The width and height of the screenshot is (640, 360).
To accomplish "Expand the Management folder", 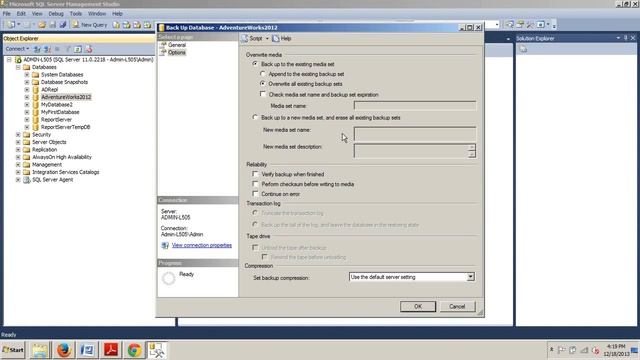I will (x=18, y=164).
